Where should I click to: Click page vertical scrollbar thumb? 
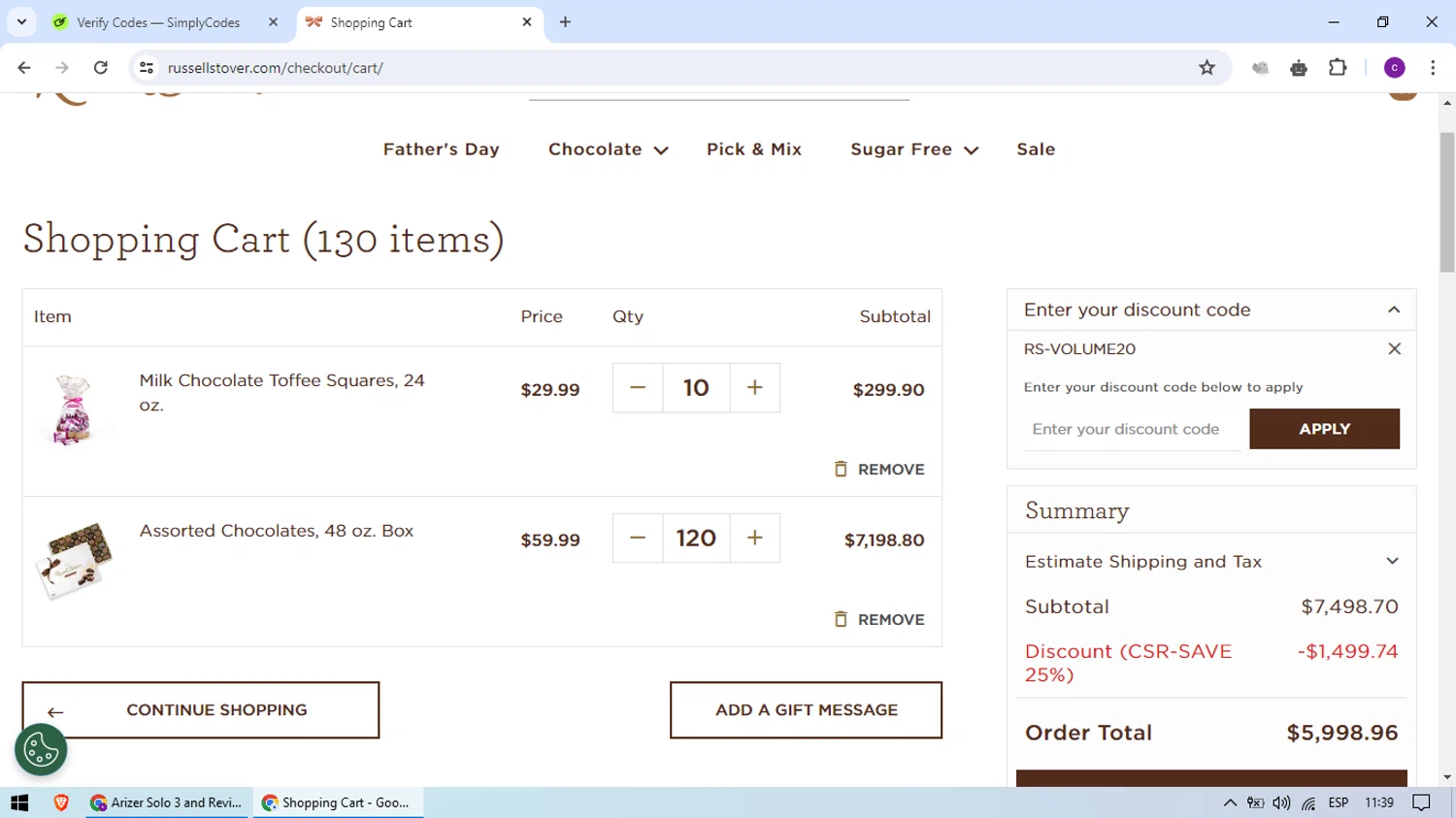point(1447,203)
